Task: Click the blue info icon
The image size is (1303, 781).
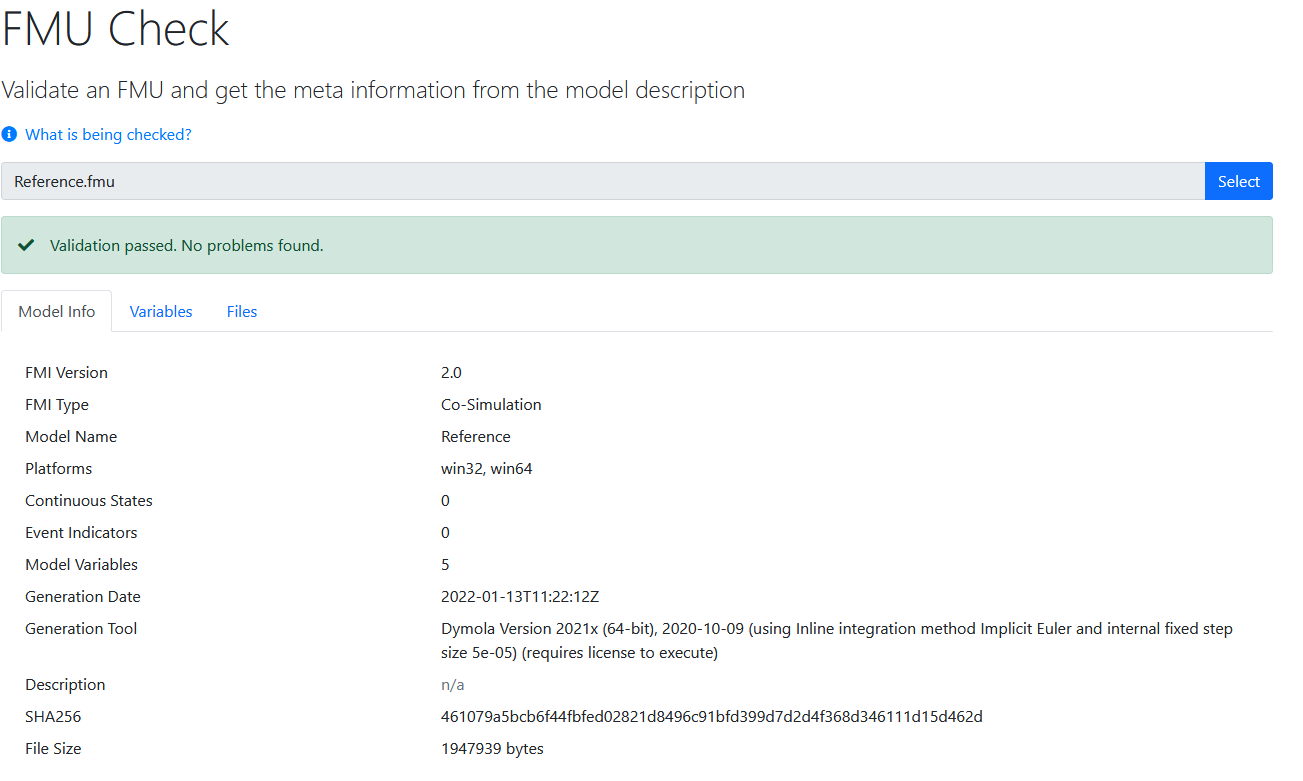Action: coord(10,133)
